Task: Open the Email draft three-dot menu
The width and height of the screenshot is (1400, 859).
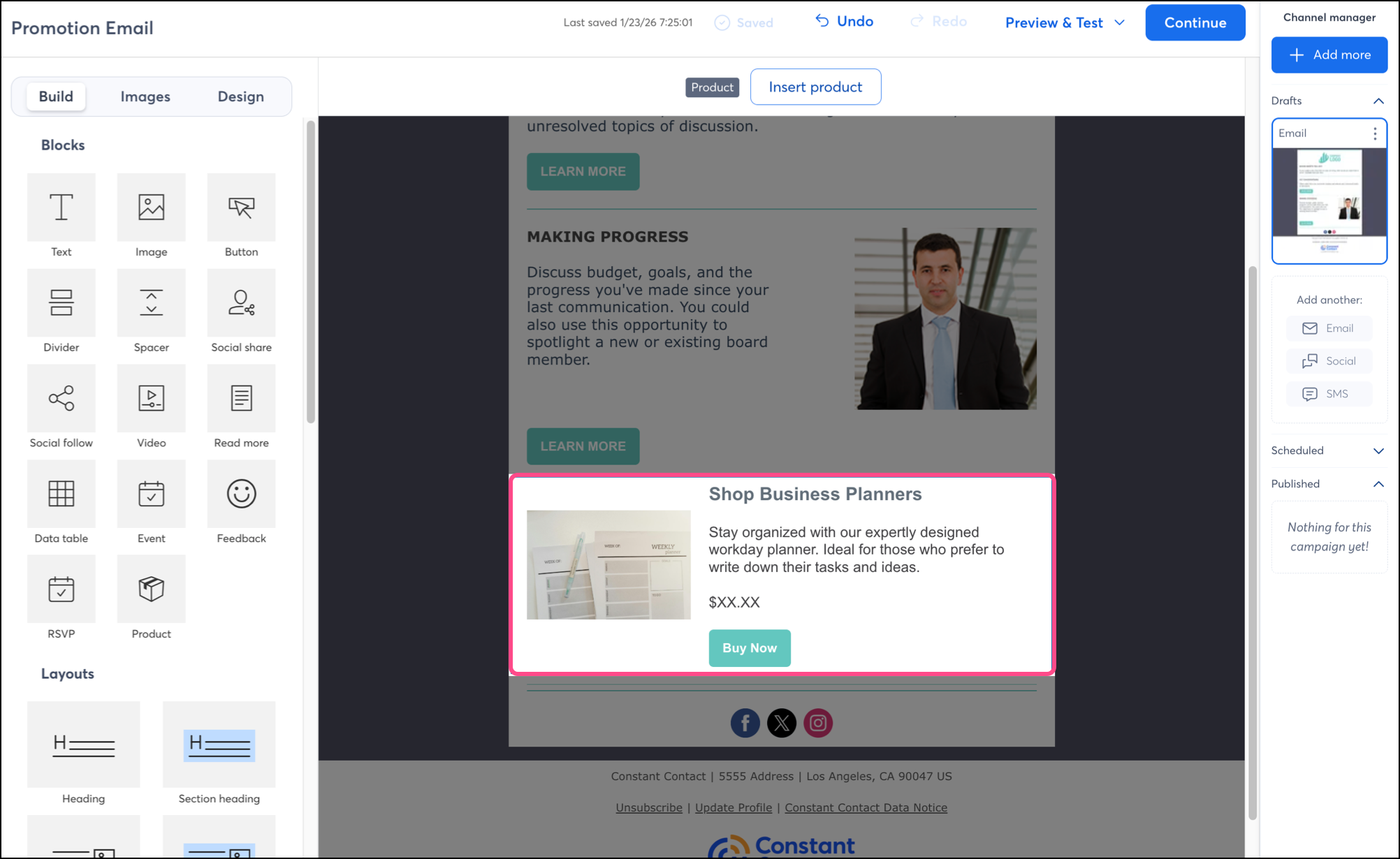Action: pyautogui.click(x=1375, y=133)
